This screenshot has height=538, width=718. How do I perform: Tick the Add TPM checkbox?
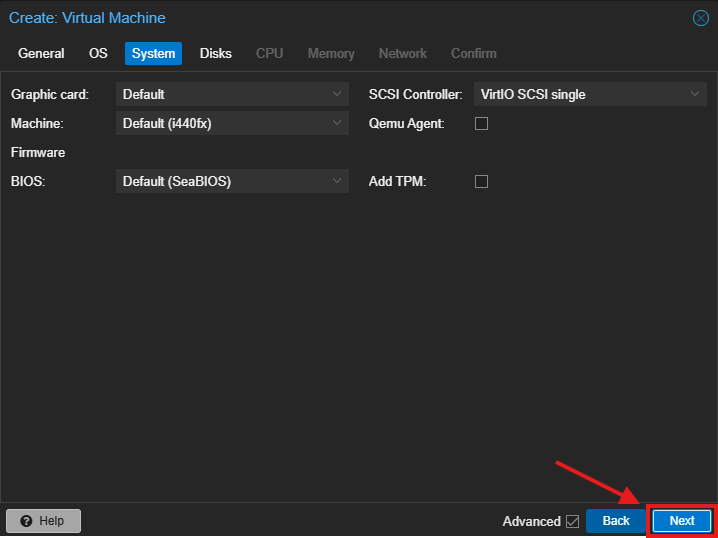coord(481,181)
